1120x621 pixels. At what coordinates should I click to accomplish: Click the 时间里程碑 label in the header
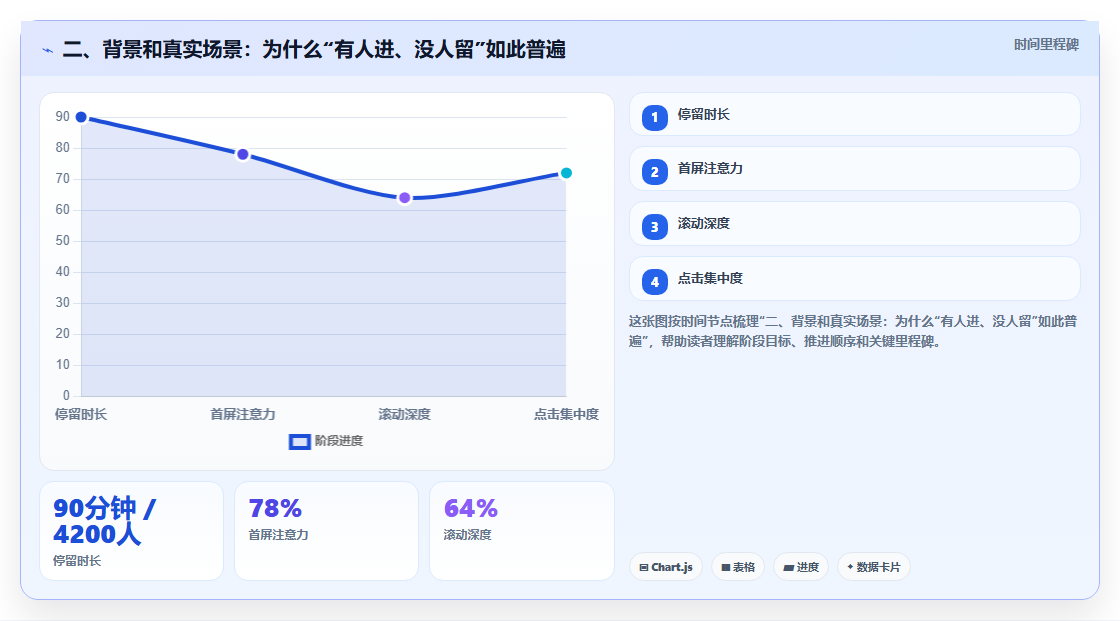pos(1046,45)
